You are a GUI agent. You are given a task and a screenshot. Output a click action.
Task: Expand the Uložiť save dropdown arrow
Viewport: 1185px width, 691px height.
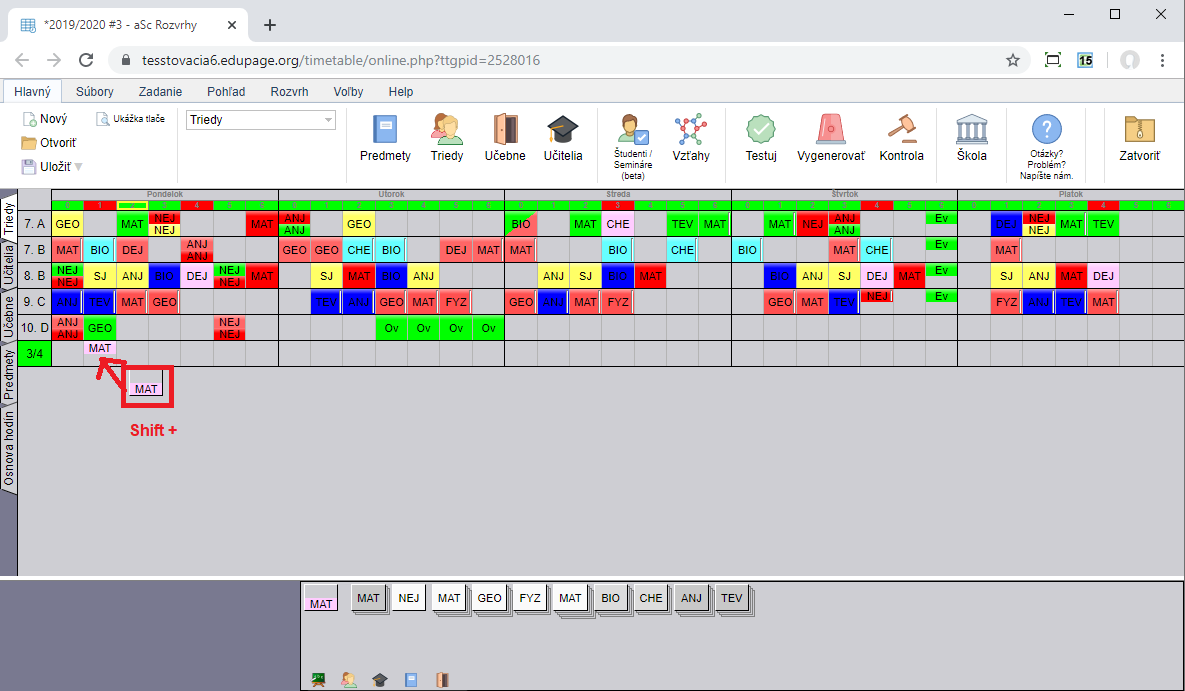pyautogui.click(x=79, y=167)
